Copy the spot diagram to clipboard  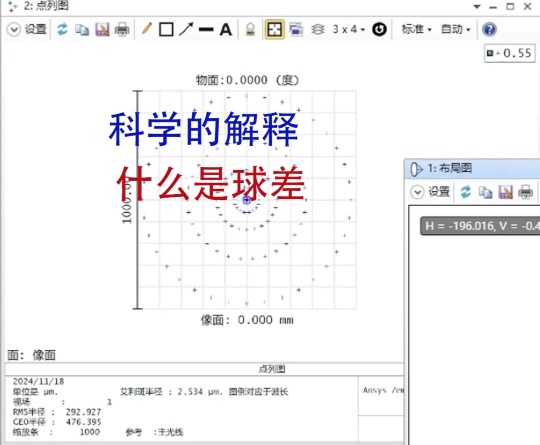coord(82,30)
